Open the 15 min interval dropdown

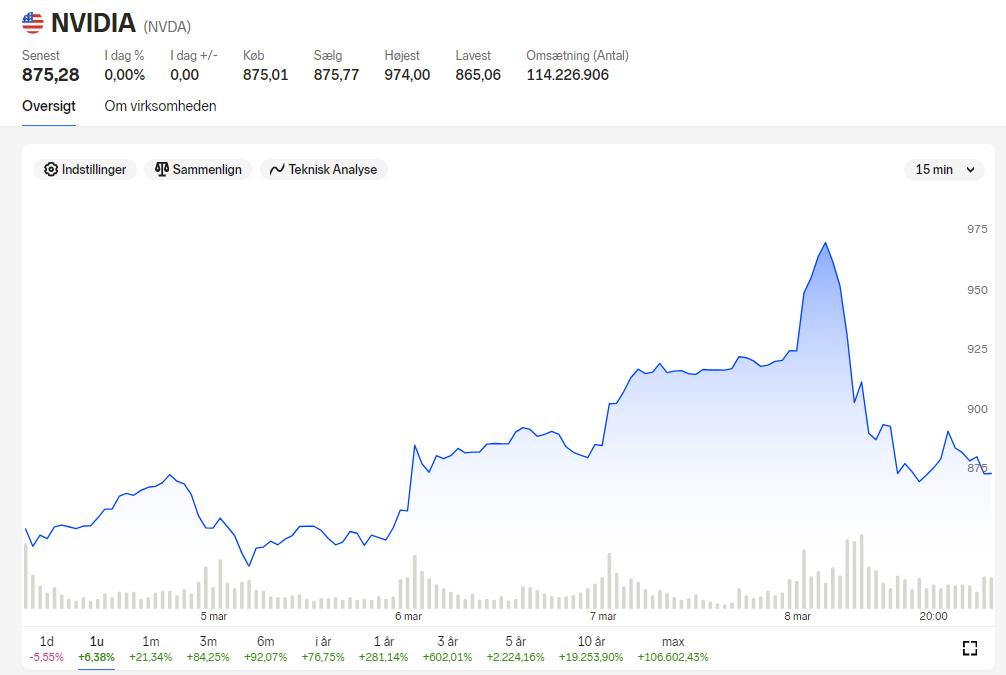point(944,169)
